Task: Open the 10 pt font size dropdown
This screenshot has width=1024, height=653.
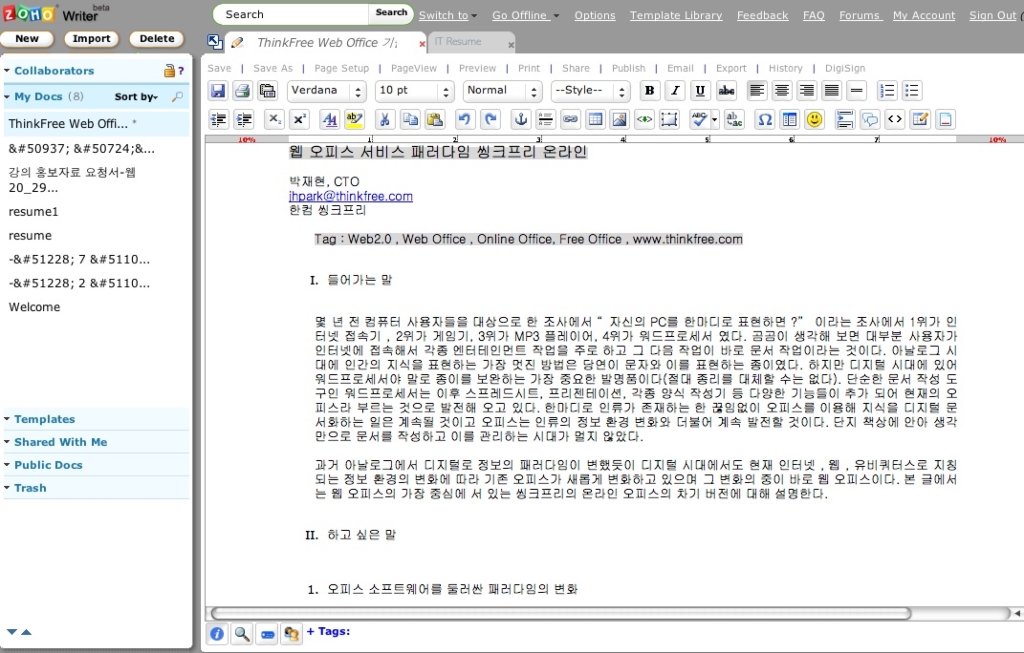Action: [415, 91]
